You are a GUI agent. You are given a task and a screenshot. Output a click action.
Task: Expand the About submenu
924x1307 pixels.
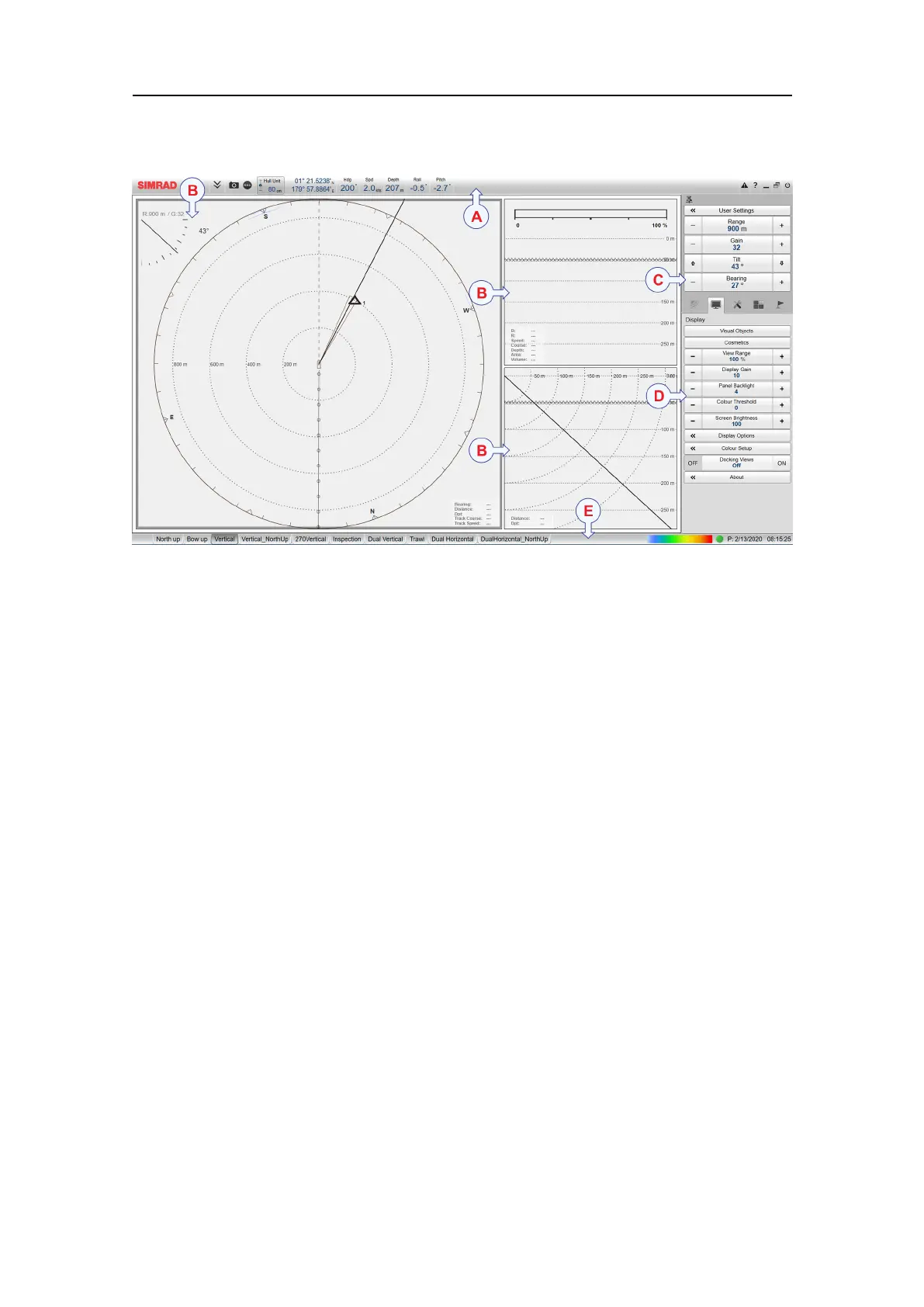pyautogui.click(x=737, y=477)
